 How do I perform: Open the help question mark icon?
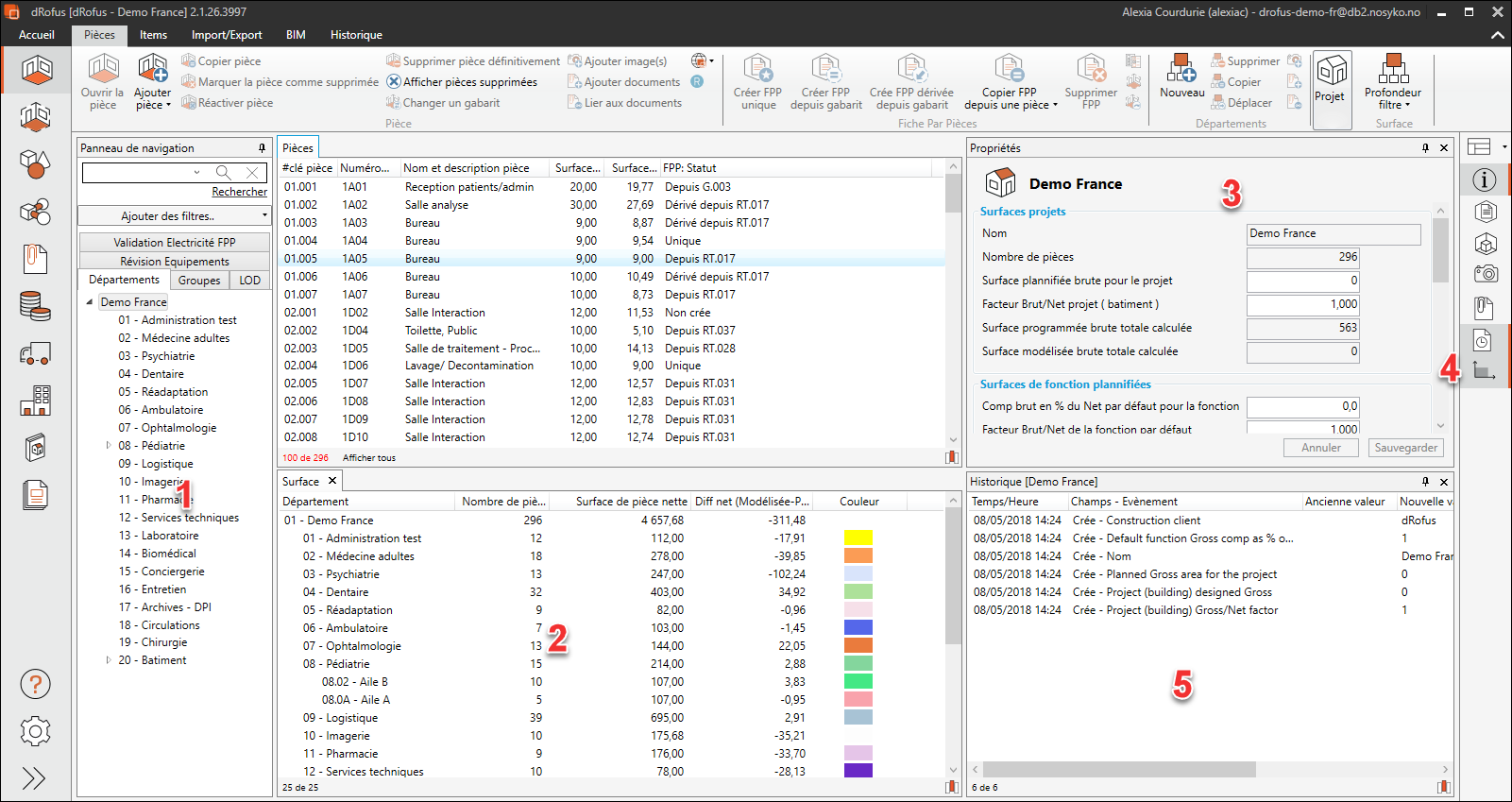(x=35, y=685)
